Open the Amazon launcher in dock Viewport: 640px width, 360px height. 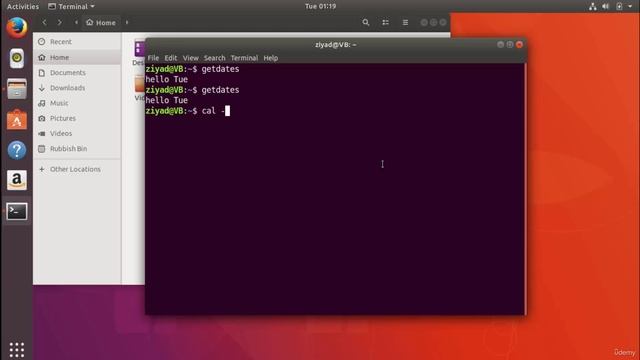[17, 180]
